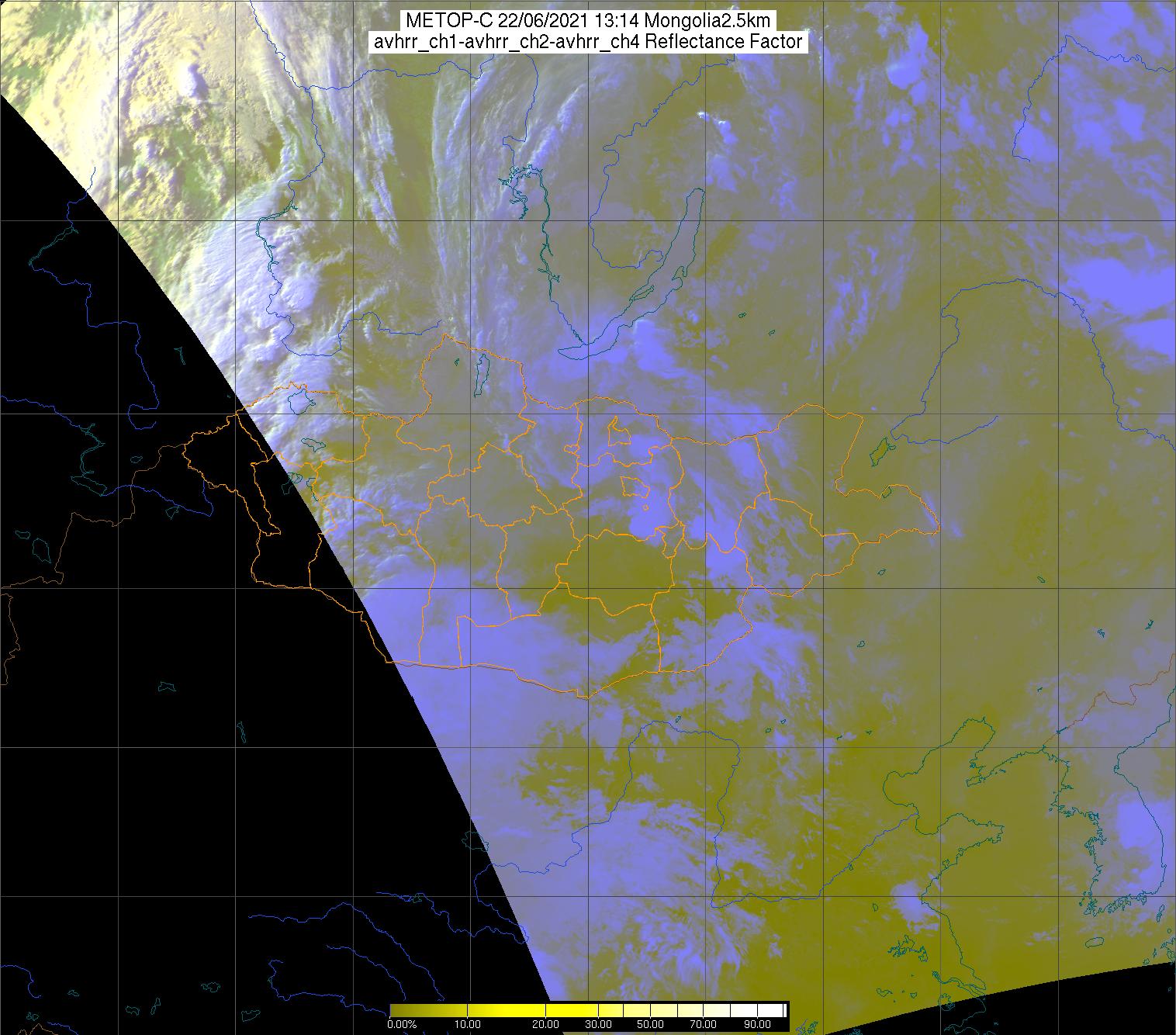Click the 10.00 tick label on colorbar
Screen dimensions: 1176x1035
tap(468, 1025)
